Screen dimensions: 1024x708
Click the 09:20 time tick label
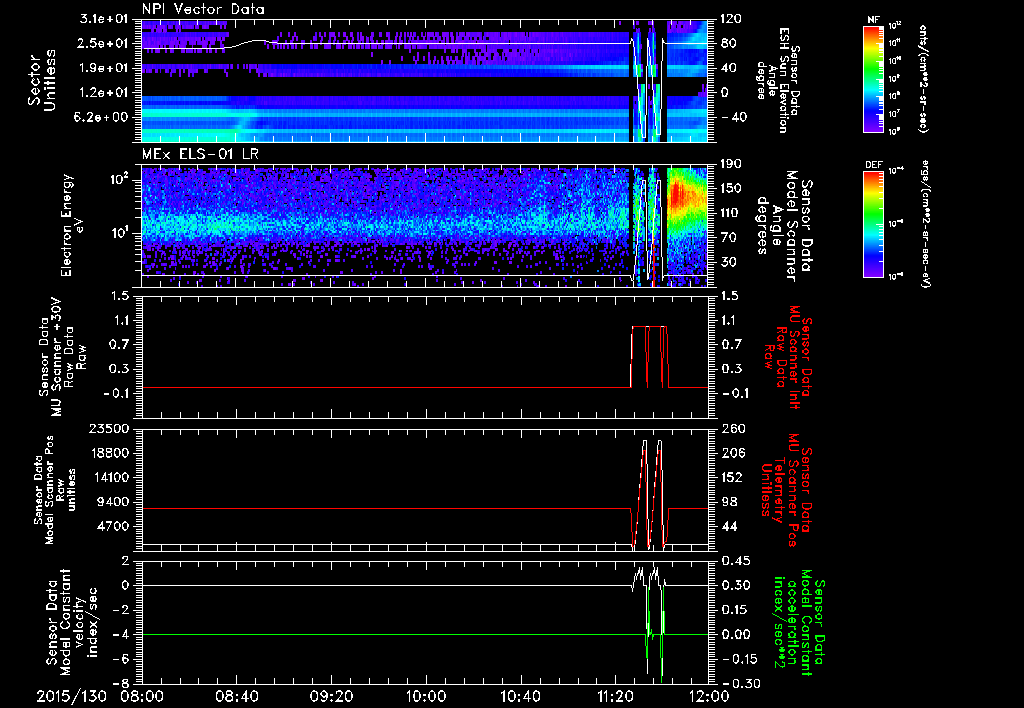point(331,696)
